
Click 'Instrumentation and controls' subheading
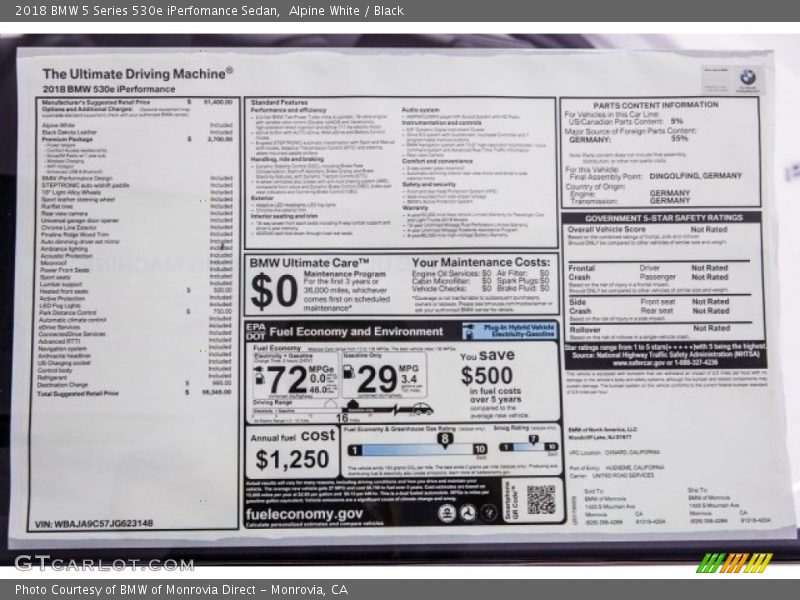coord(441,122)
